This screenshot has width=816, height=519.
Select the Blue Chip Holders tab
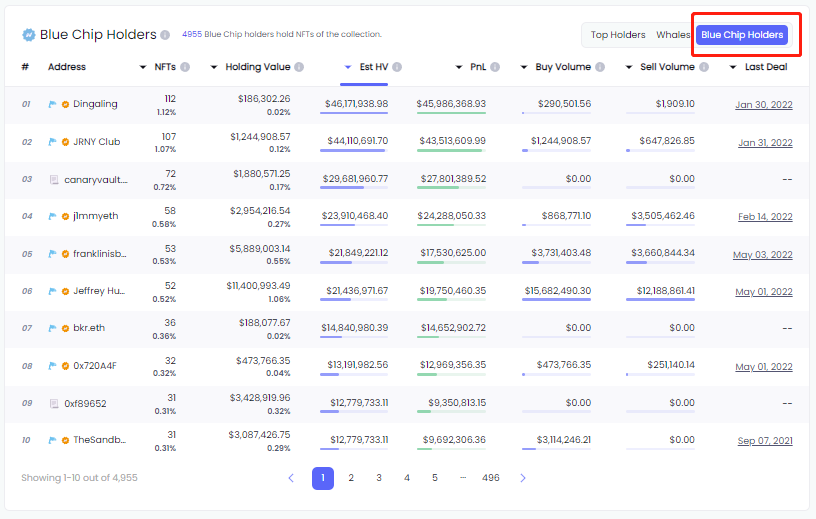pos(742,35)
